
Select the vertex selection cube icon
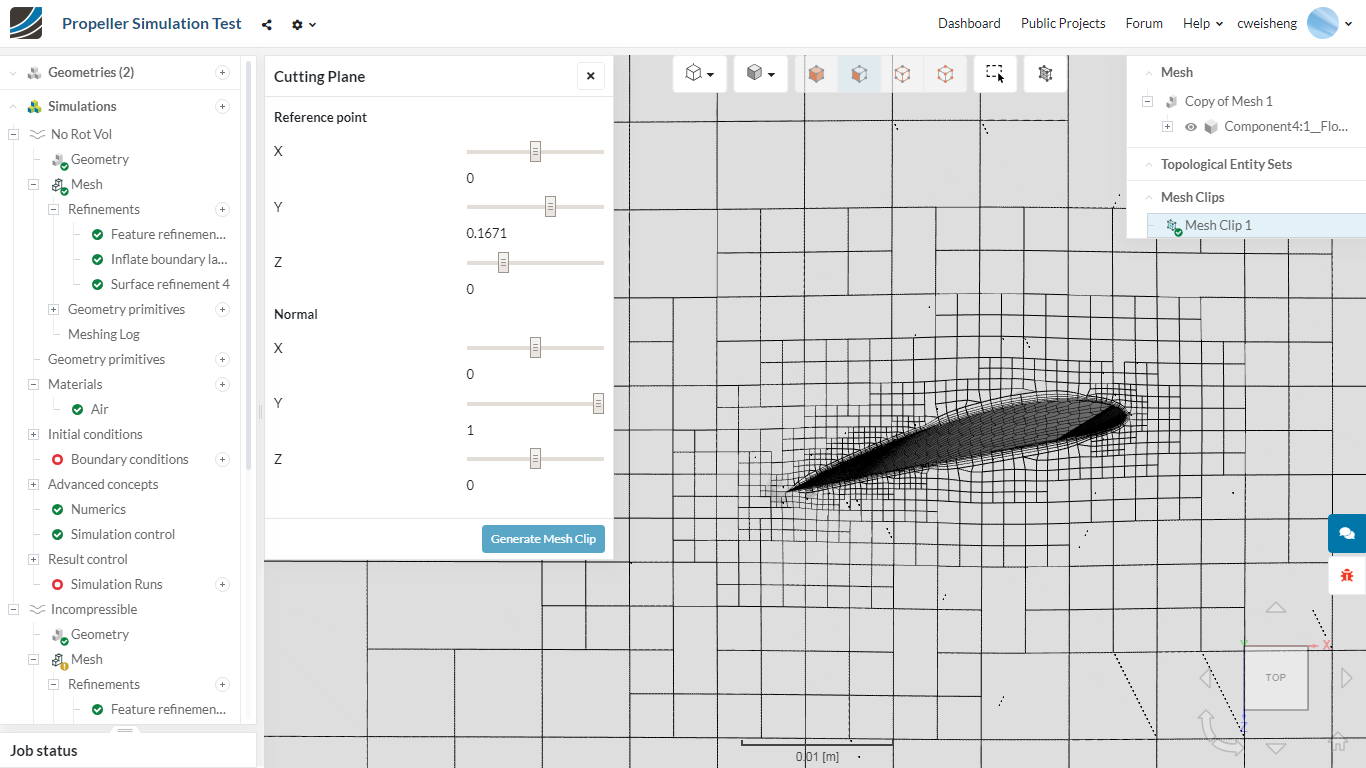(x=945, y=73)
